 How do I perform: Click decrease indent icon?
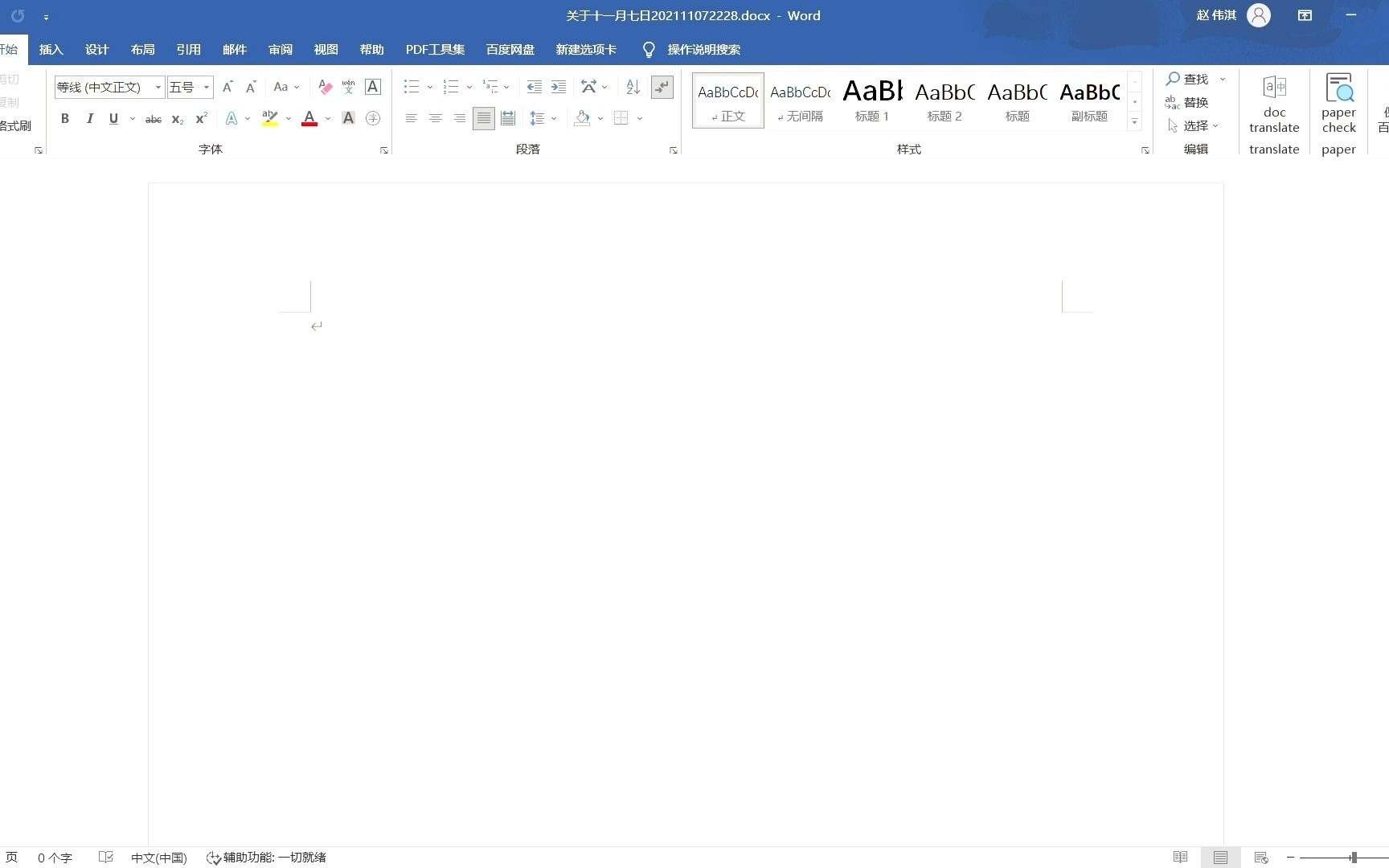(534, 87)
